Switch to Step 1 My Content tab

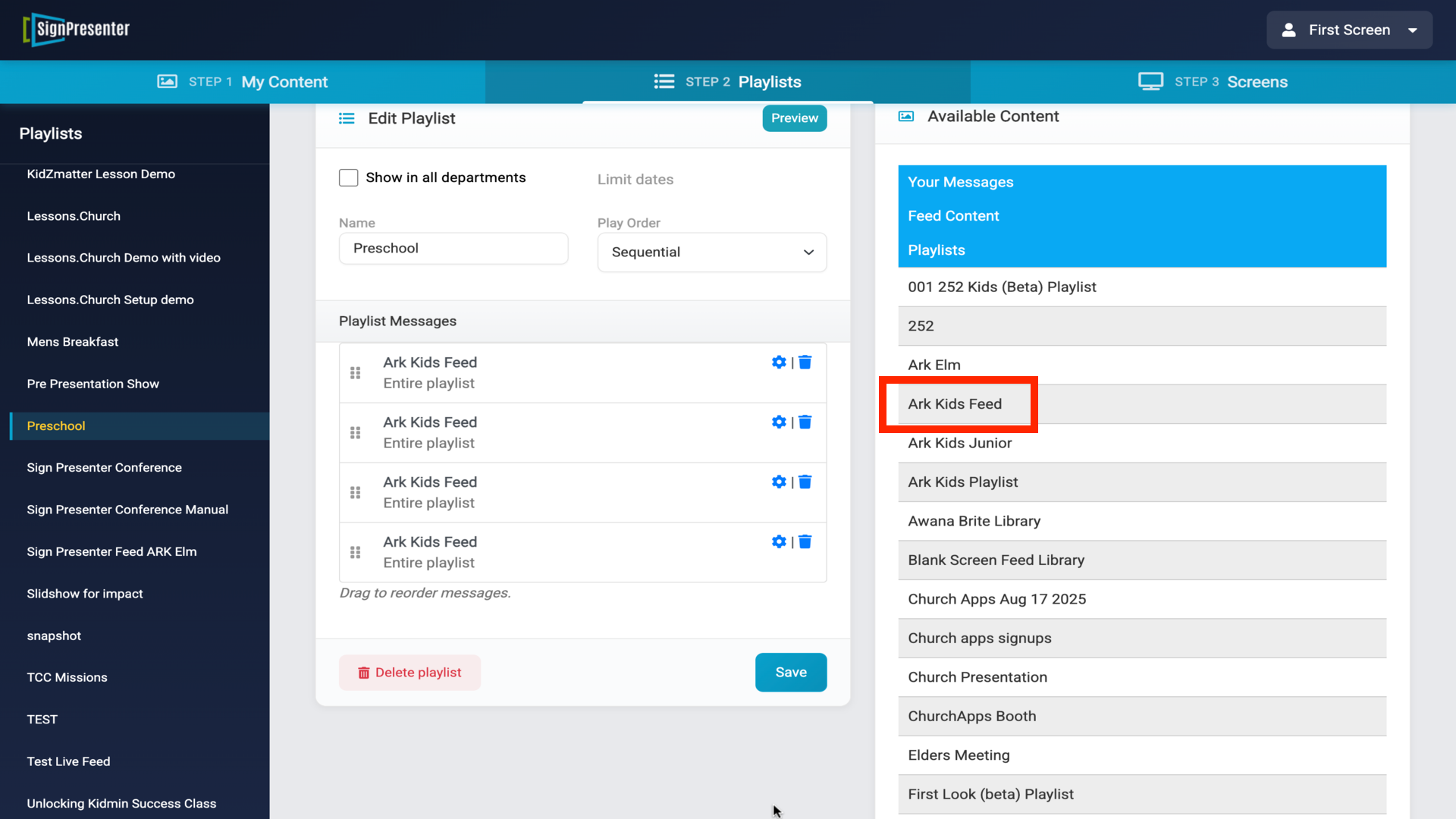click(x=243, y=82)
